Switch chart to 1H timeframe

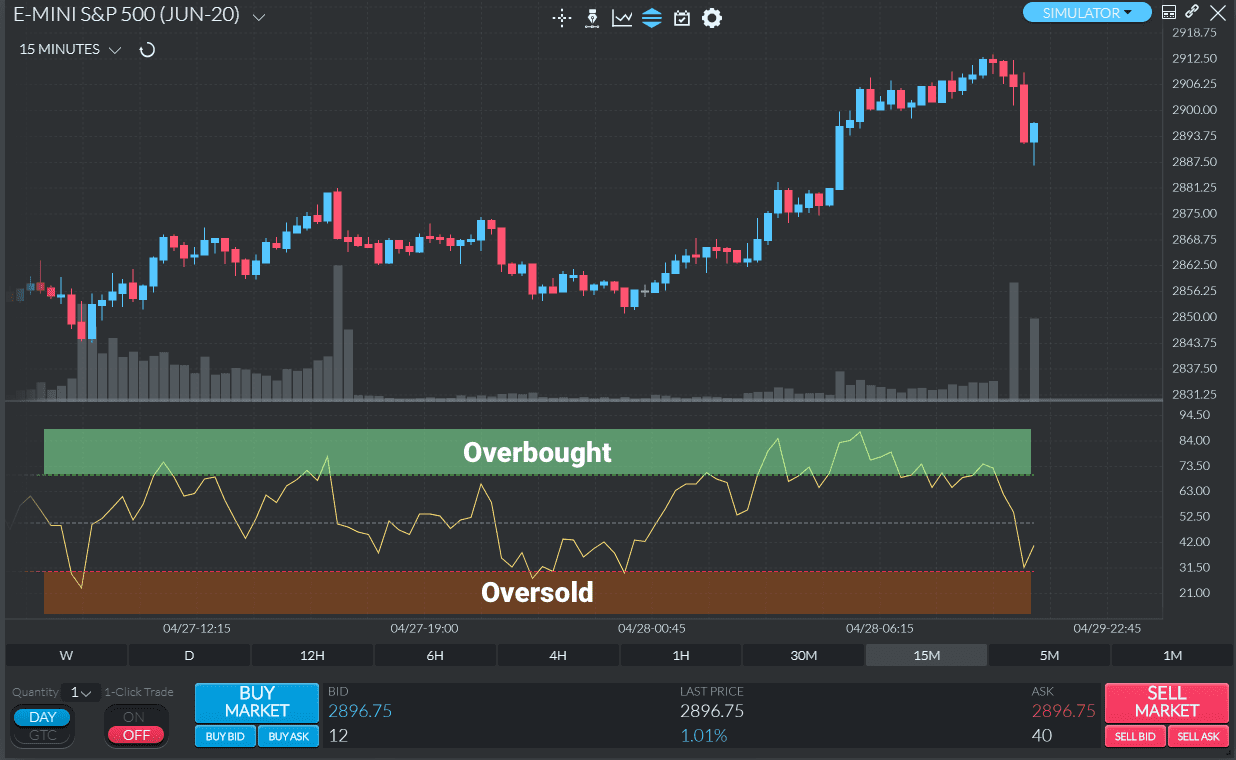click(681, 655)
